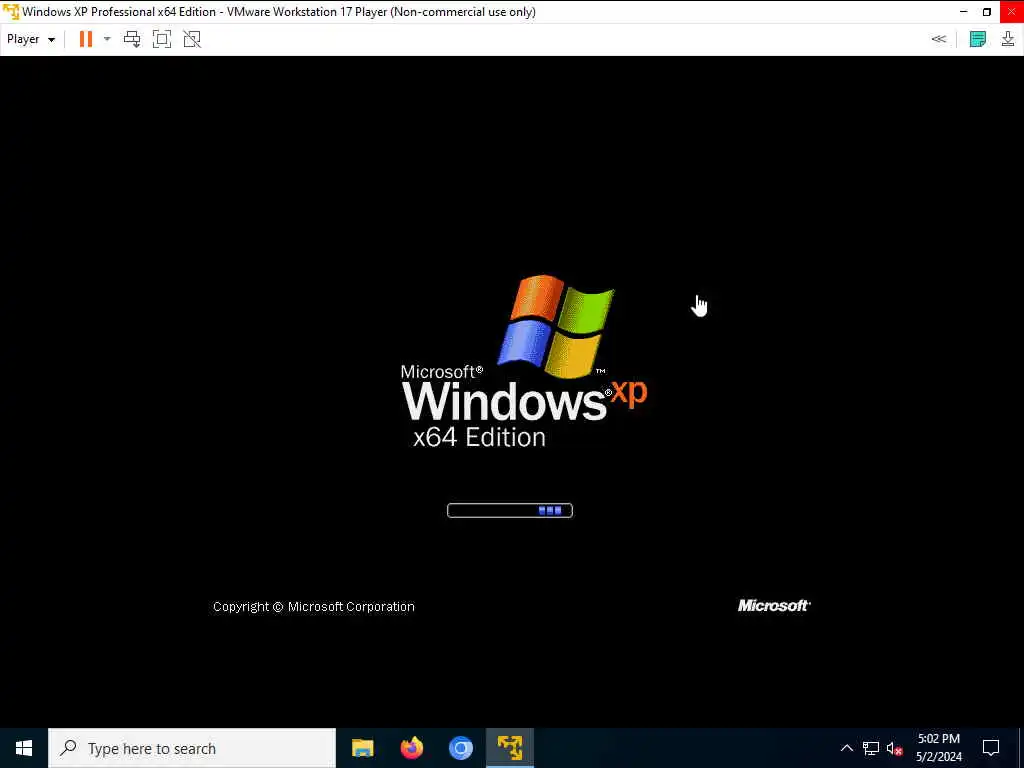
Task: Click the 'Type here to search' box
Action: pyautogui.click(x=192, y=748)
